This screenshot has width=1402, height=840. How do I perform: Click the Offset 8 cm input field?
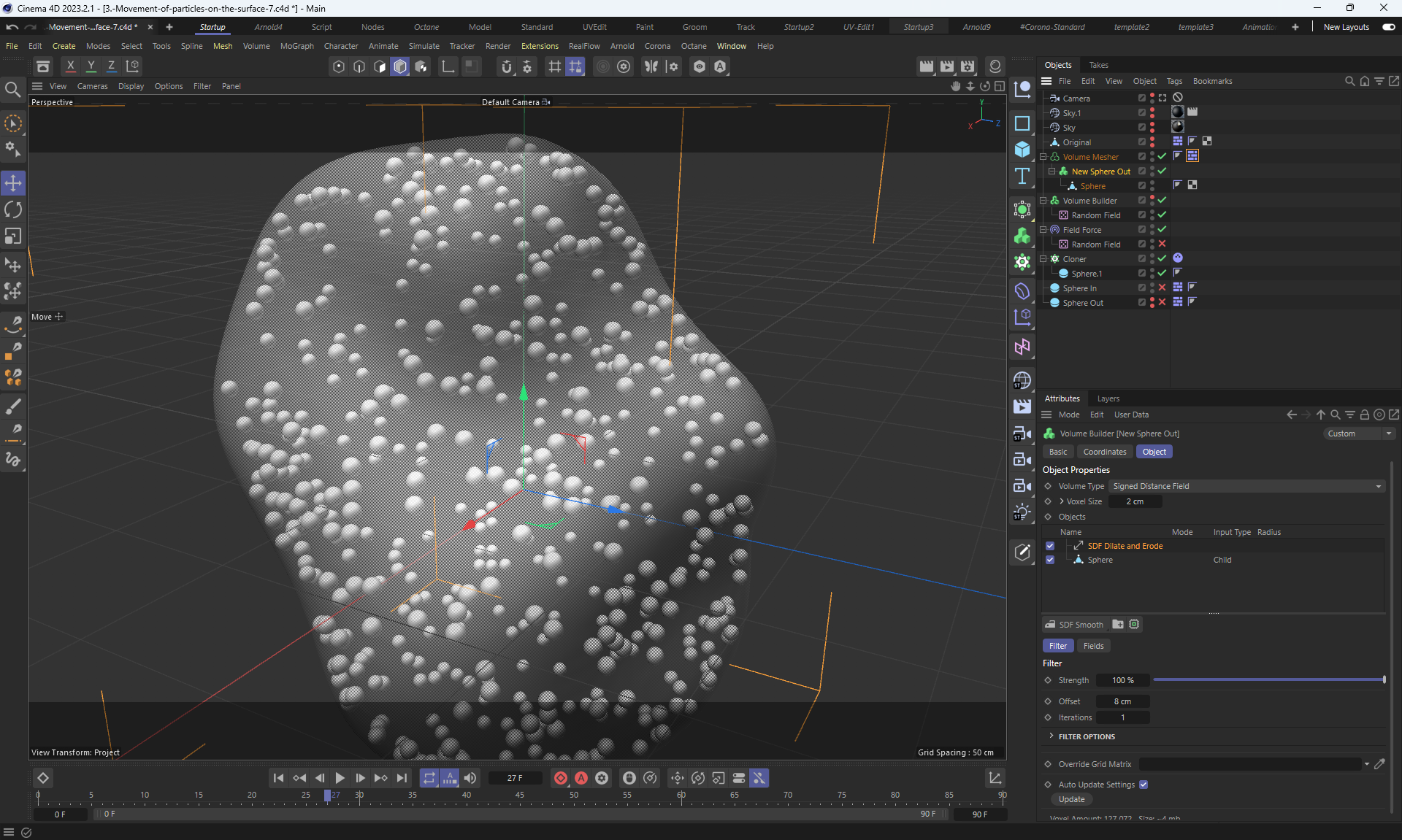pos(1122,701)
